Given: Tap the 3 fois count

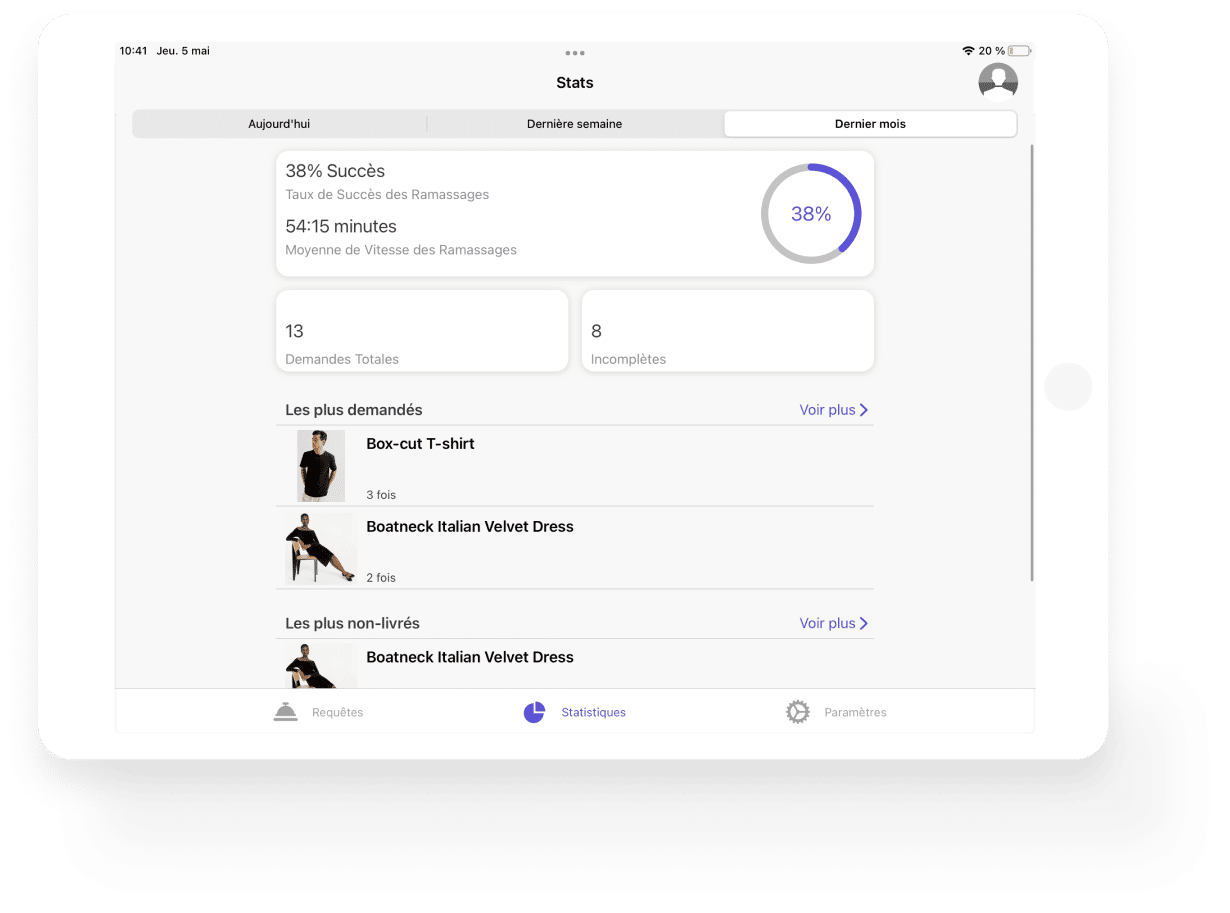Looking at the screenshot, I should coord(381,495).
